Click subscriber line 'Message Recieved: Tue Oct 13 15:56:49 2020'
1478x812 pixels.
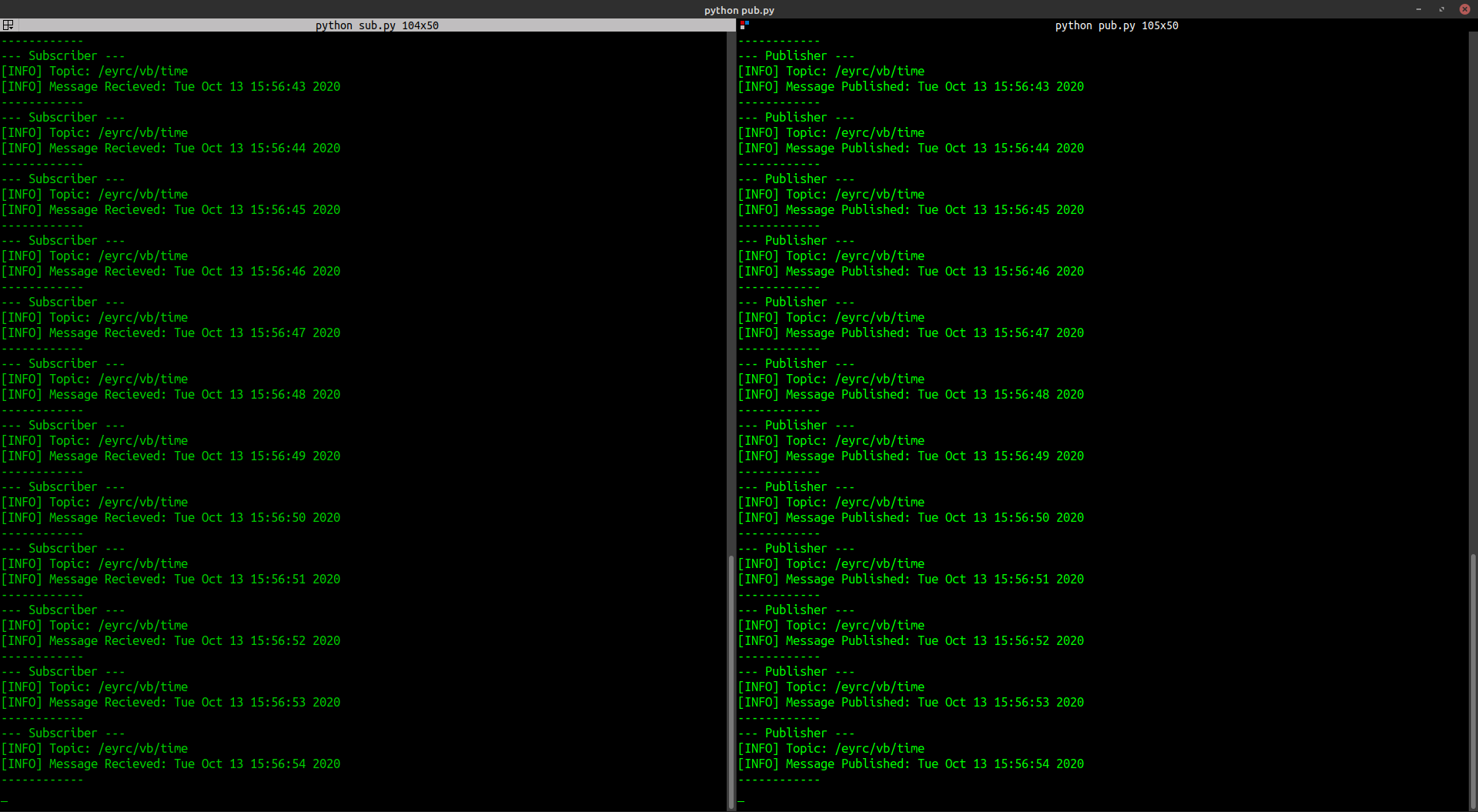coord(171,456)
